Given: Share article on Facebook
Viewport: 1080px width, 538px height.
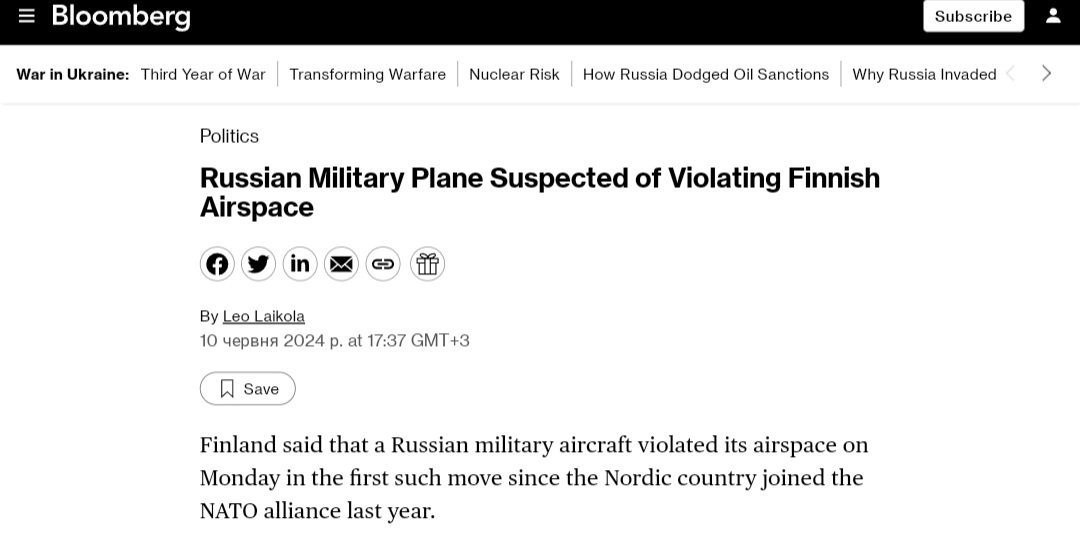Looking at the screenshot, I should click(217, 264).
